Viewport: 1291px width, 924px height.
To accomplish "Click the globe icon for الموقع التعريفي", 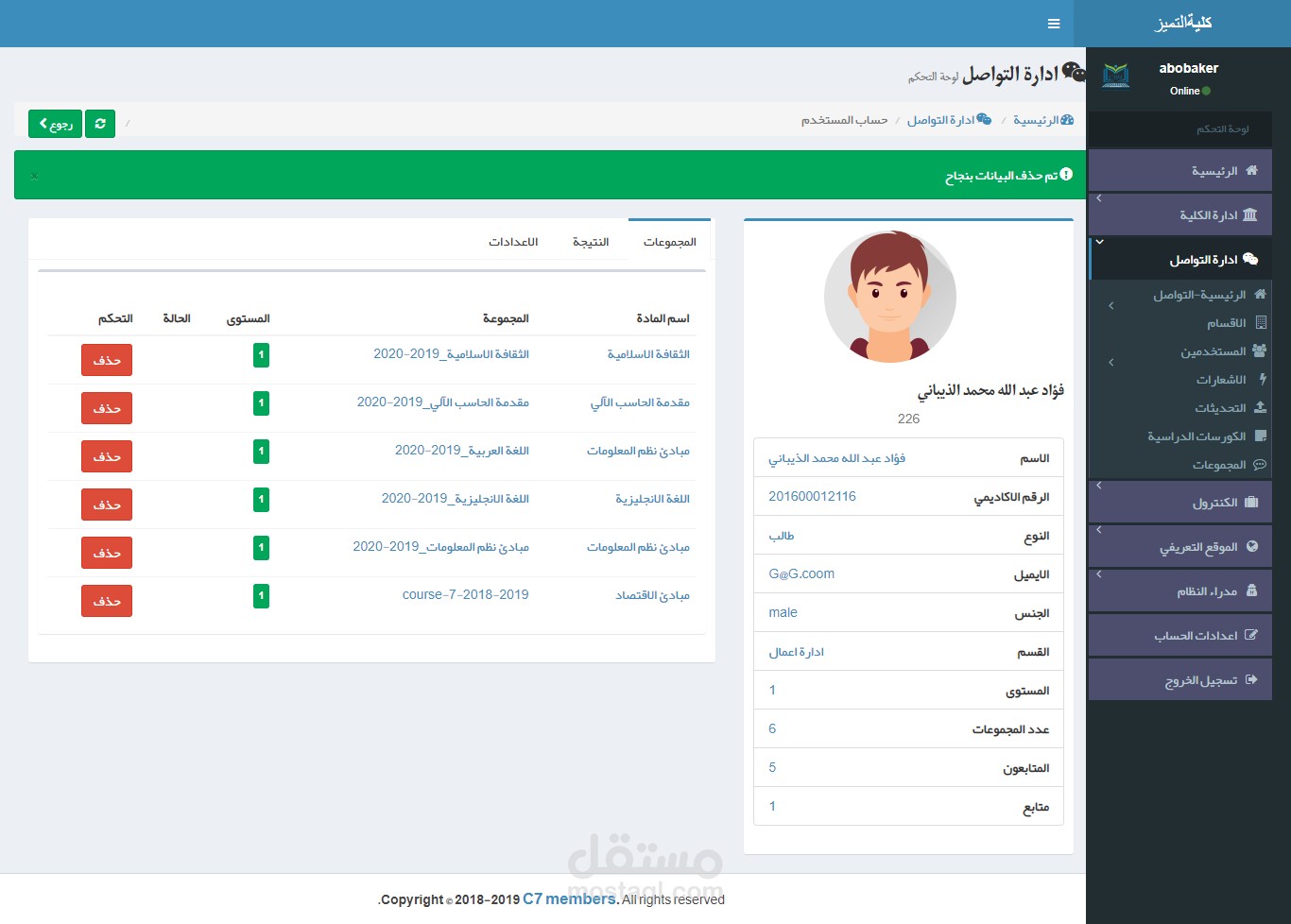I will 1252,546.
